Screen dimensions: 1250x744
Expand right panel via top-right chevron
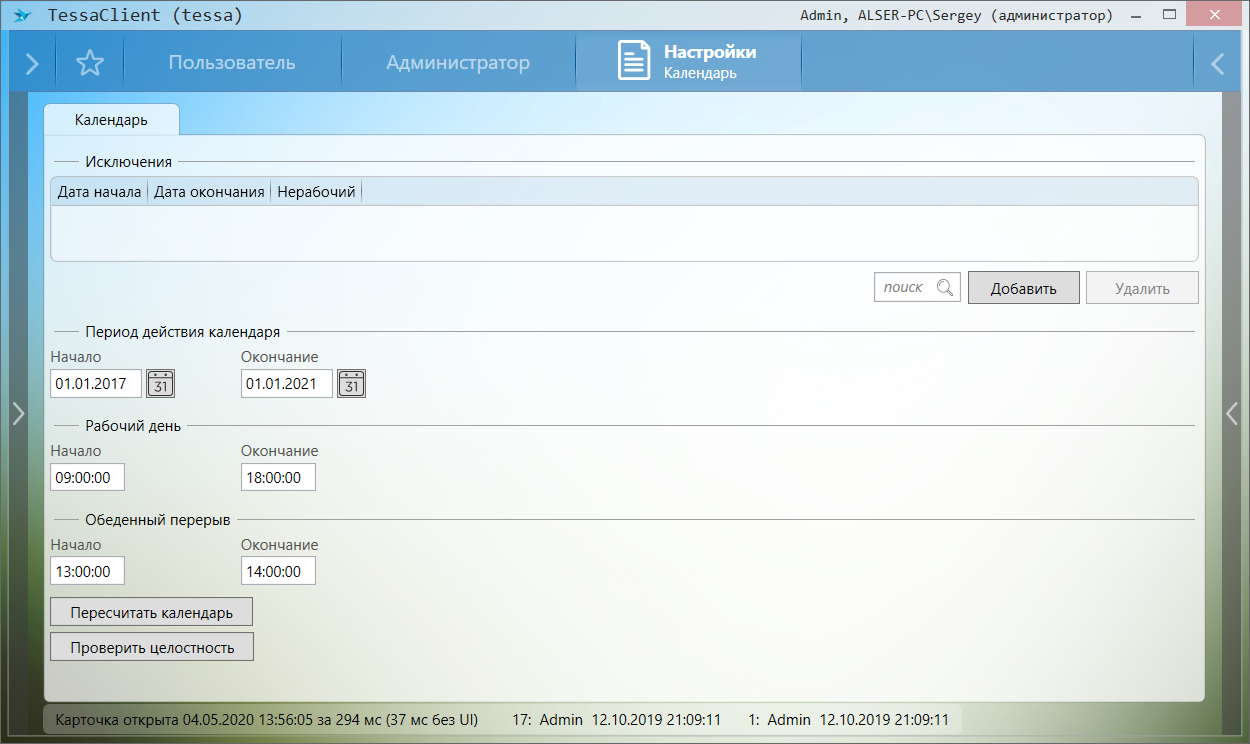coord(1217,64)
